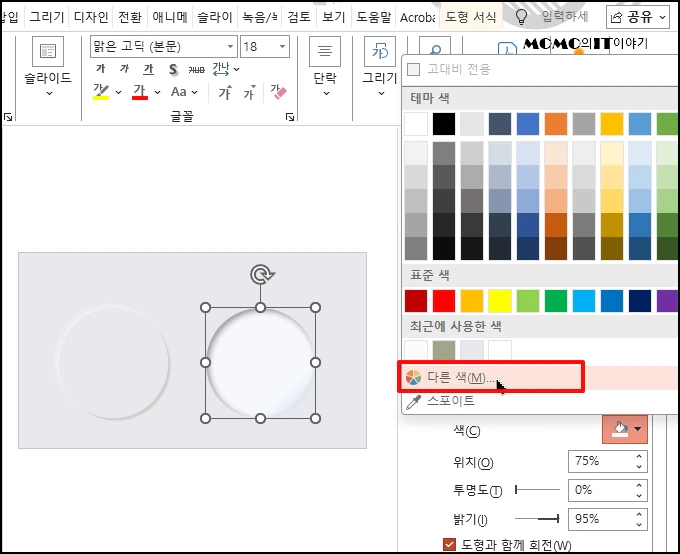Click the Tell me search box
The width and height of the screenshot is (680, 554).
click(565, 17)
